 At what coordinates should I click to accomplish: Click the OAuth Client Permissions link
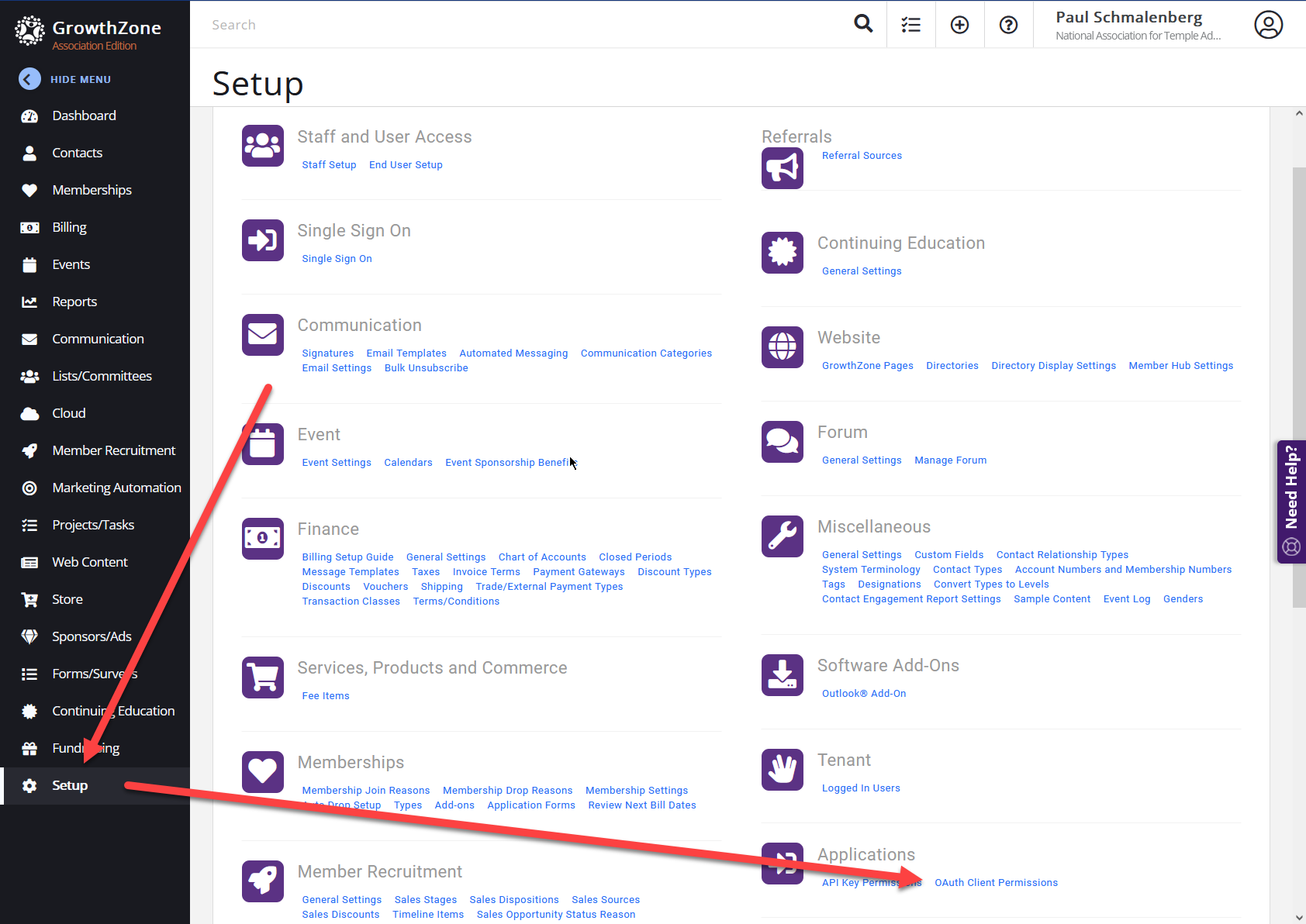996,883
